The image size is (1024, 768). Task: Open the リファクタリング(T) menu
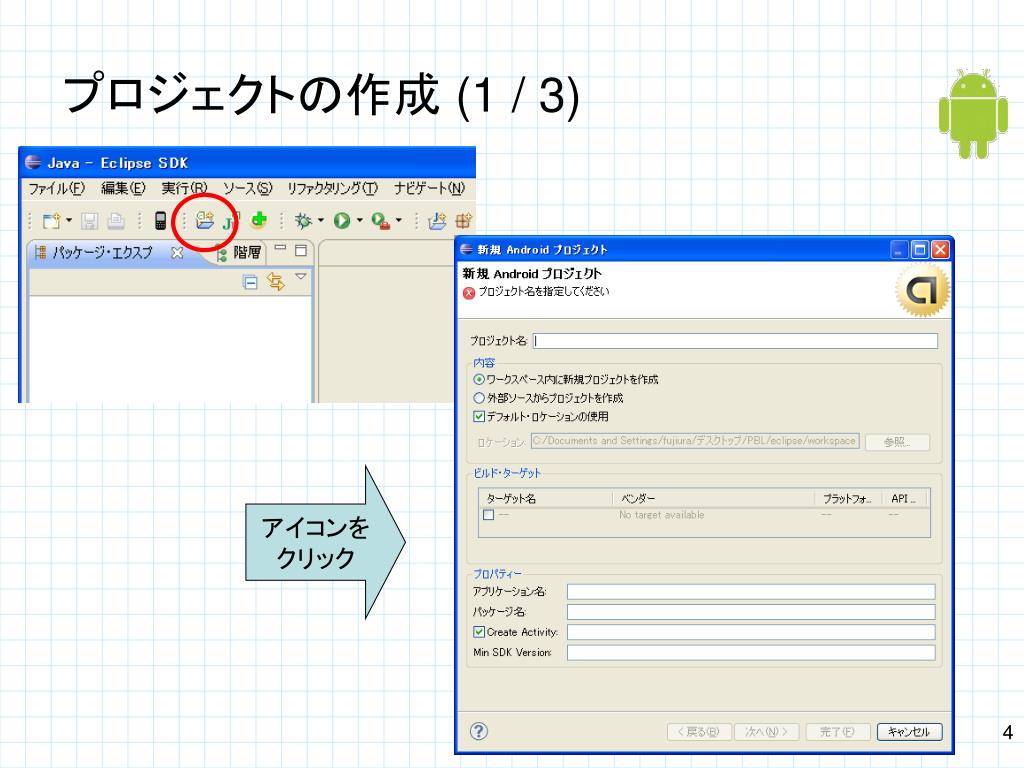[333, 189]
